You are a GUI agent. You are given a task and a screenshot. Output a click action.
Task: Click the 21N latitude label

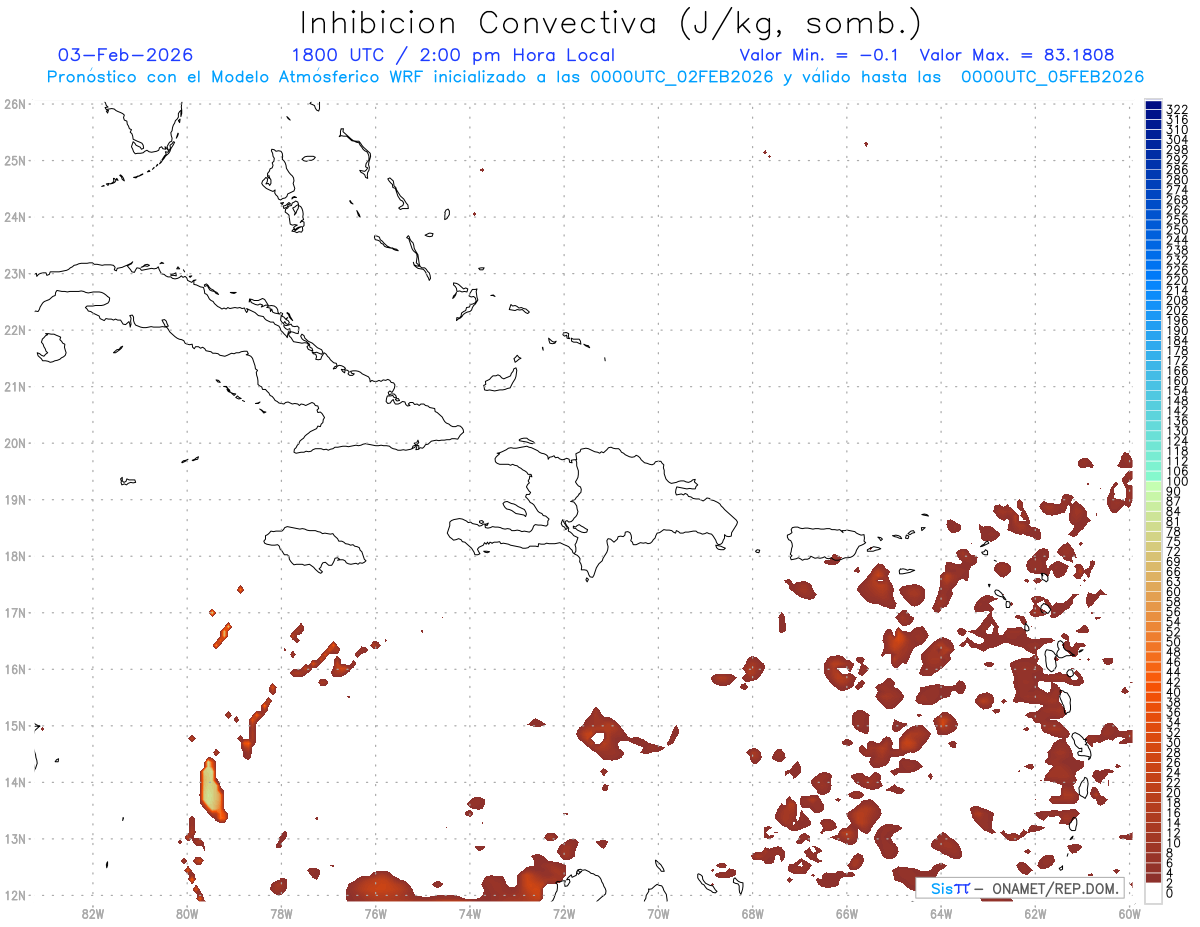pos(15,386)
